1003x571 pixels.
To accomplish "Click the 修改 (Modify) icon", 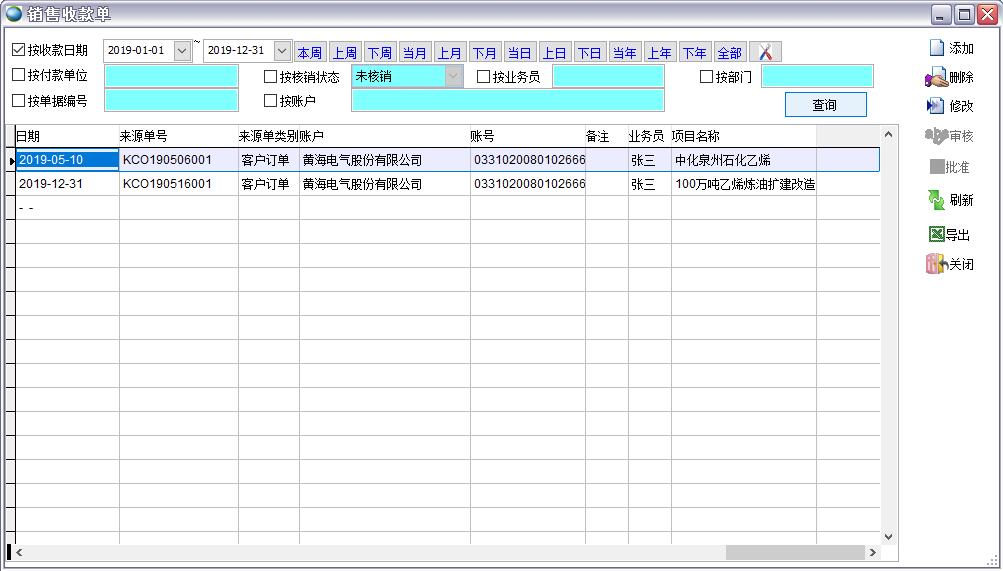I will pos(936,106).
